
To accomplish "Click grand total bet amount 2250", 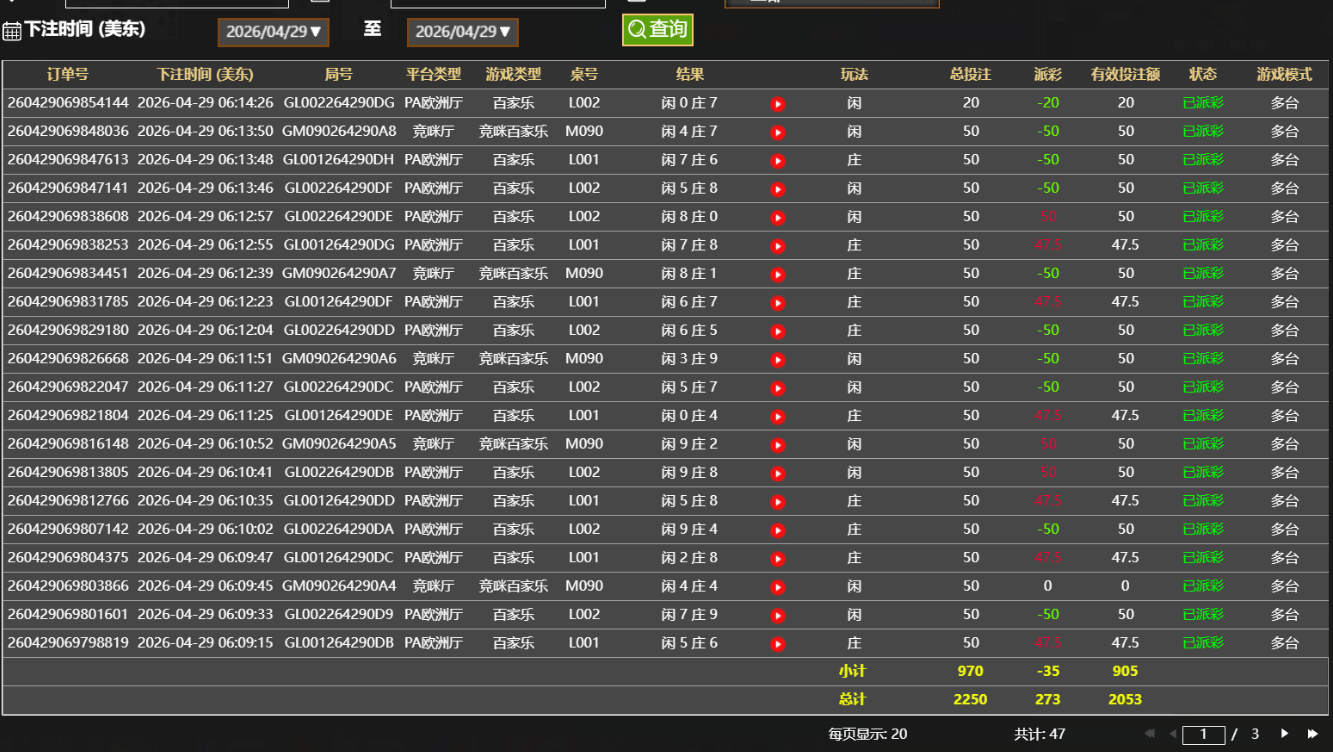I will coord(970,700).
